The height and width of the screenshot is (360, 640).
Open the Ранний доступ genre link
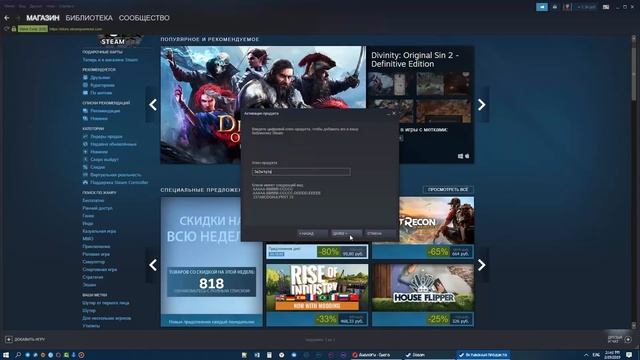click(97, 208)
